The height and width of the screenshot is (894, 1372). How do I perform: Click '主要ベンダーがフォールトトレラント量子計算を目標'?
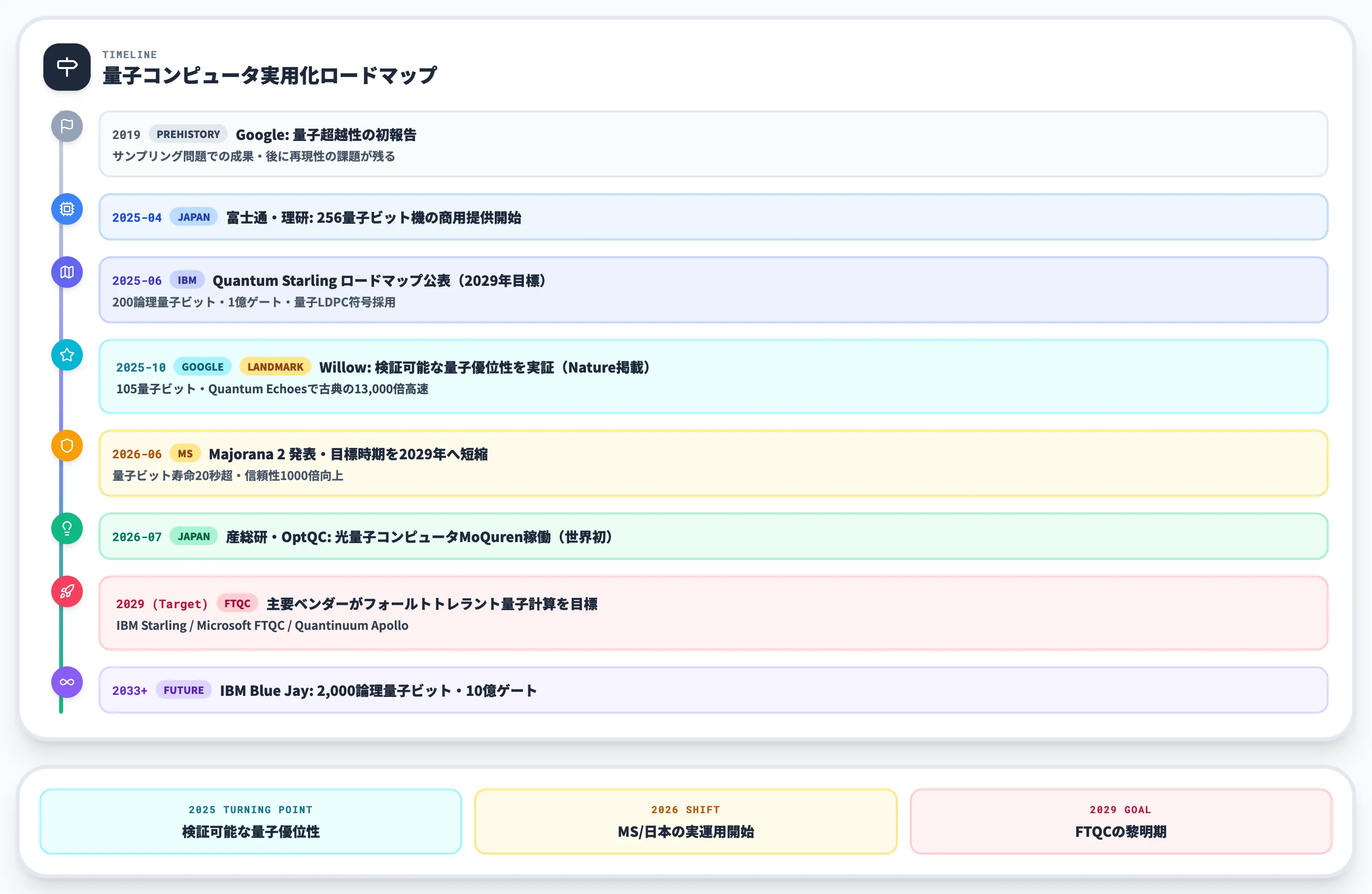click(x=432, y=604)
